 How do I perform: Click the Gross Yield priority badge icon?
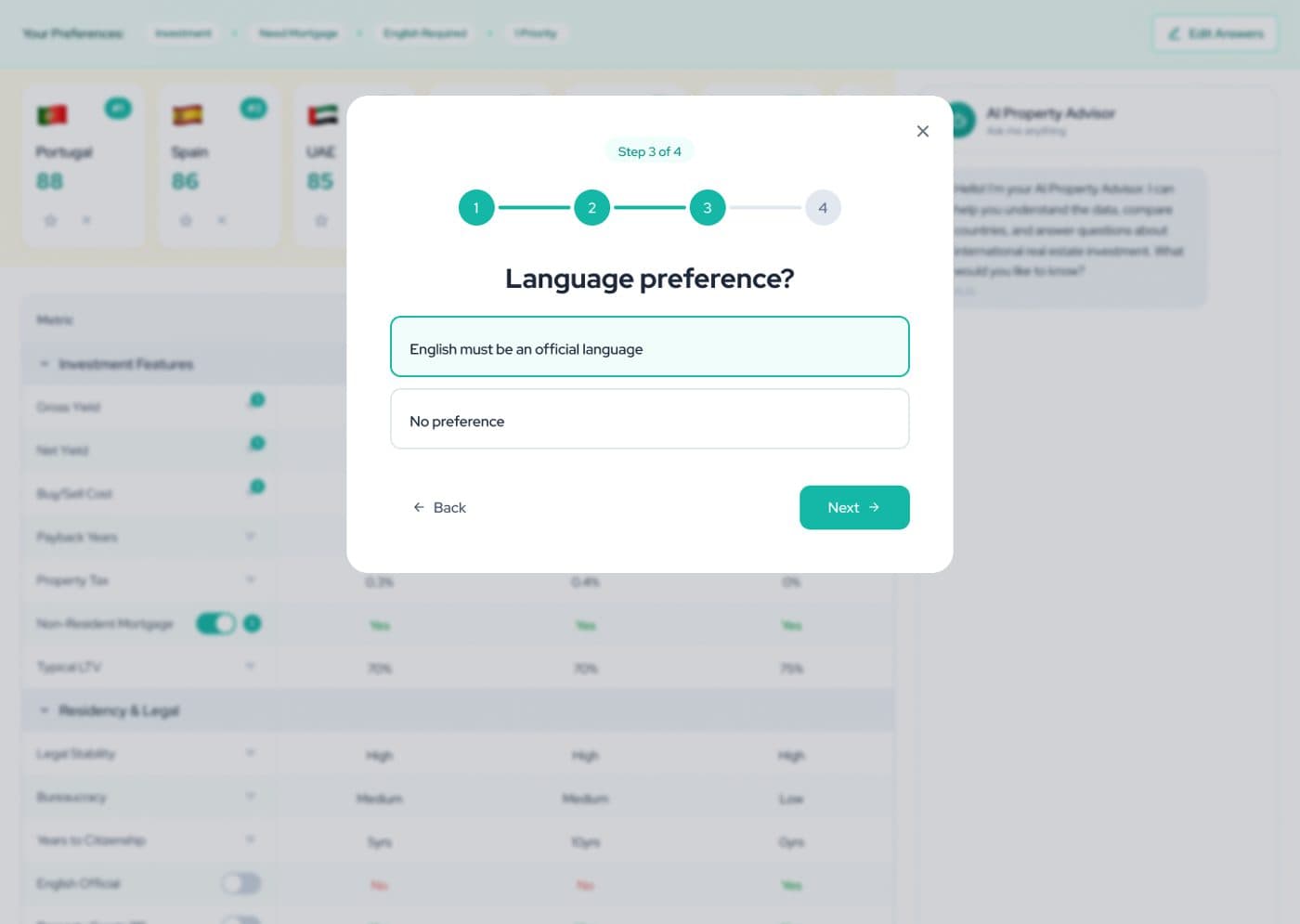tap(257, 400)
